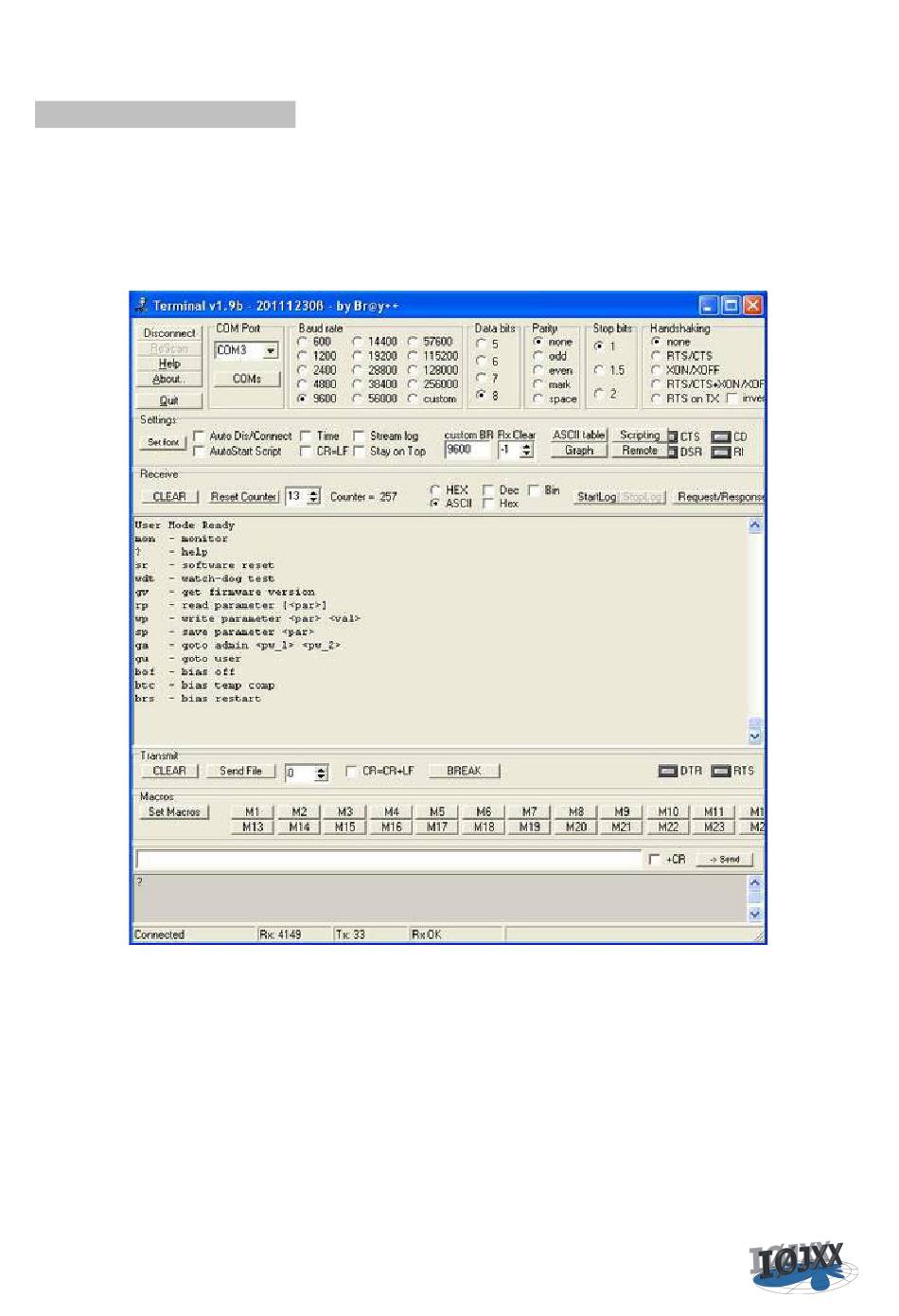Click the Reset Counter button
This screenshot has width=899, height=1316.
pyautogui.click(x=243, y=496)
